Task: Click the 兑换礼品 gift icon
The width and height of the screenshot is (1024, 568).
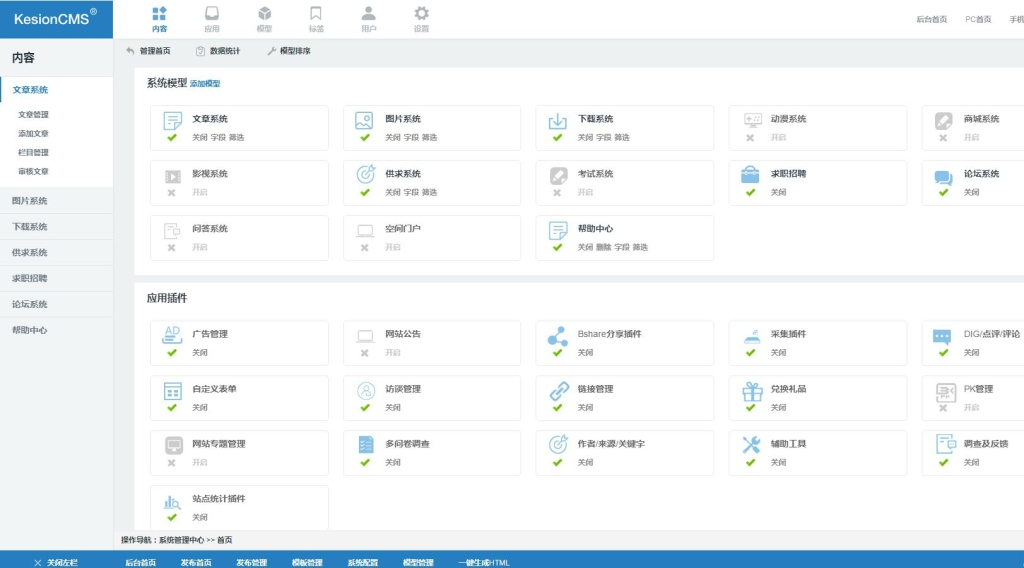Action: click(x=752, y=390)
